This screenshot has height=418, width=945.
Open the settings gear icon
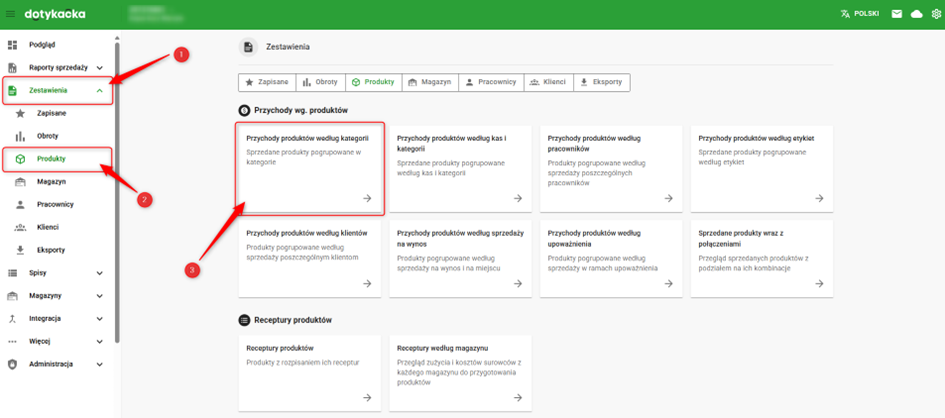click(x=936, y=14)
